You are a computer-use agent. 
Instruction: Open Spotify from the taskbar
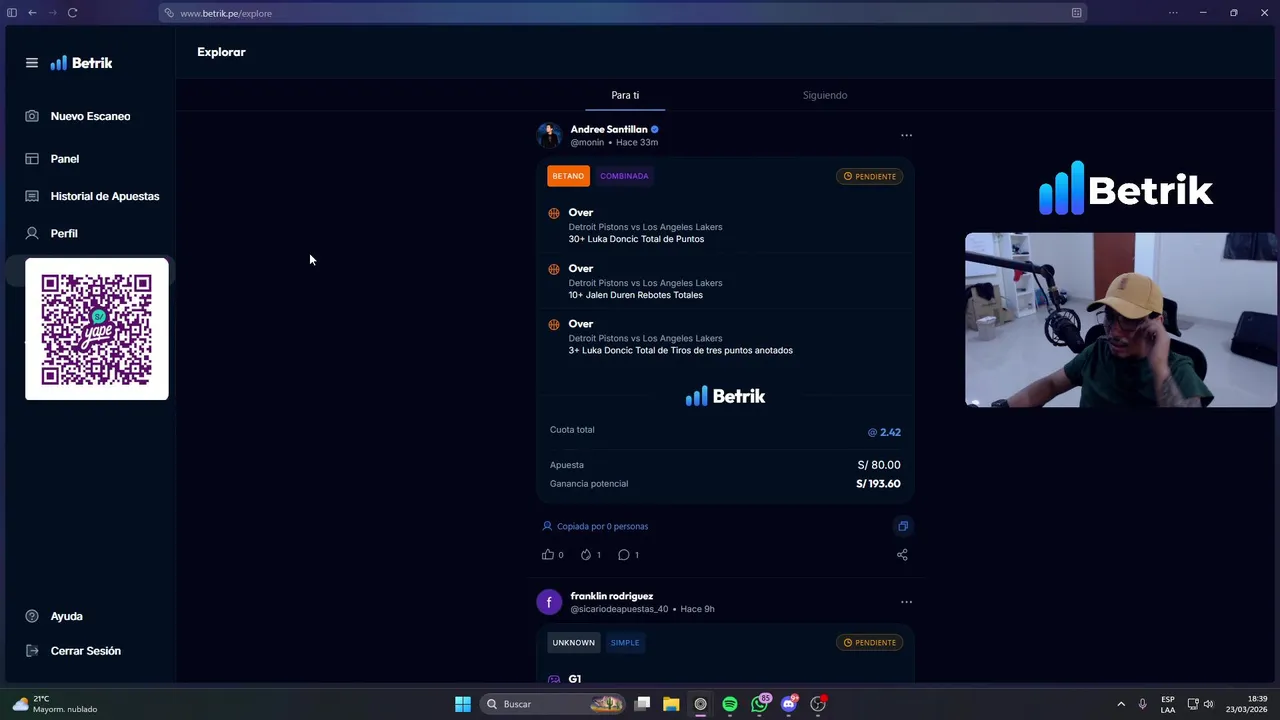pos(730,704)
